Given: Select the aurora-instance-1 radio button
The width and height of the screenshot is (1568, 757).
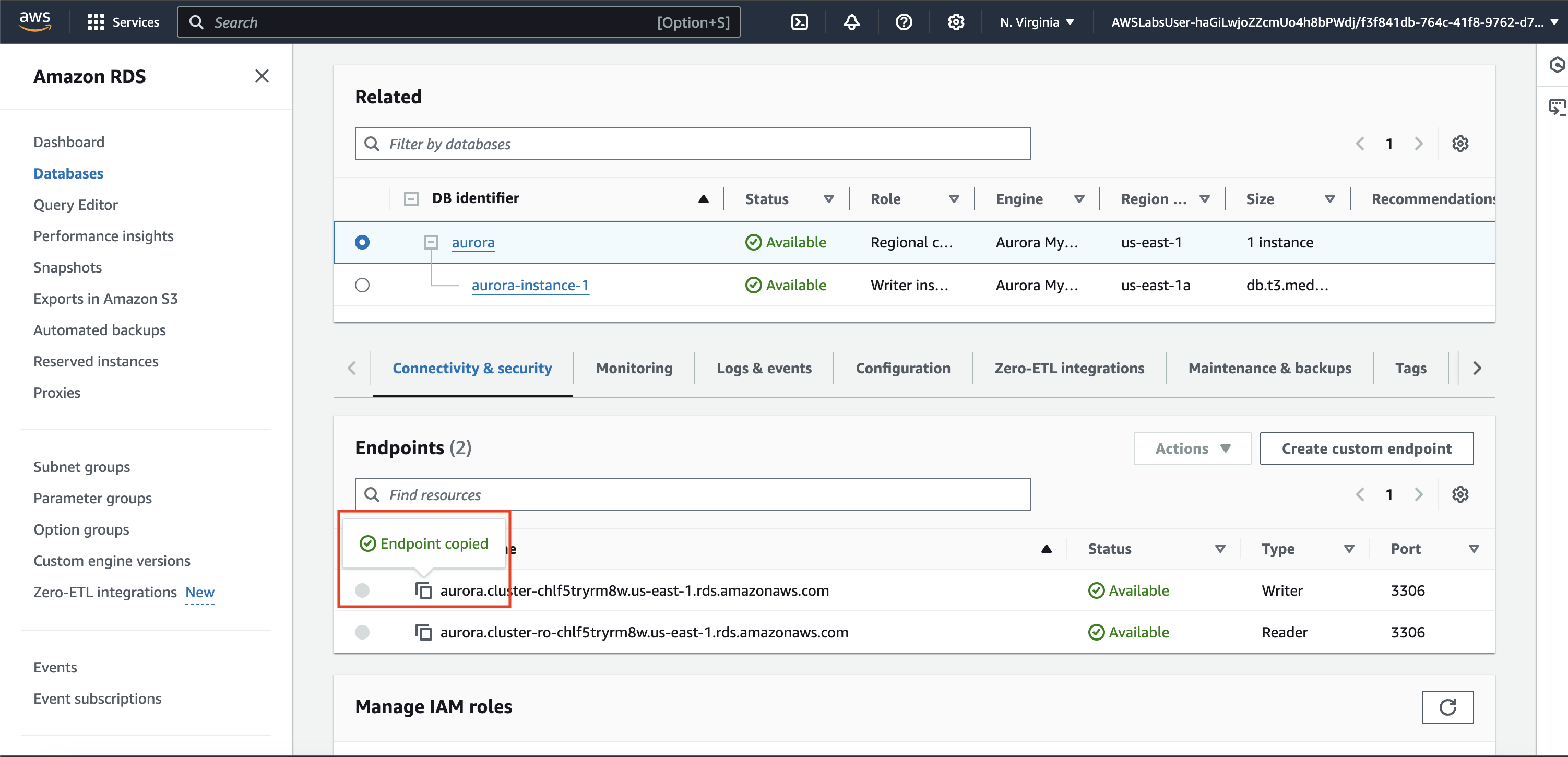Looking at the screenshot, I should (x=362, y=285).
